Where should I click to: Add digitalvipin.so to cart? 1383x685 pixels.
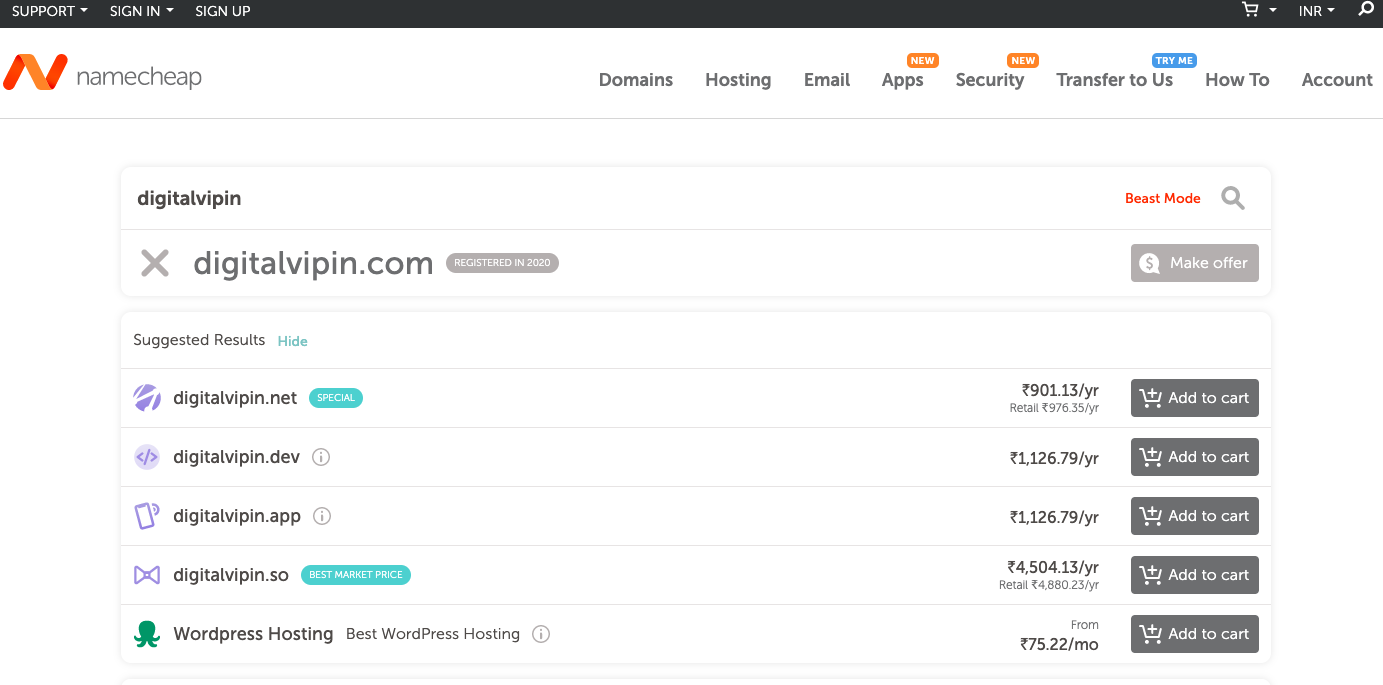pyautogui.click(x=1195, y=575)
